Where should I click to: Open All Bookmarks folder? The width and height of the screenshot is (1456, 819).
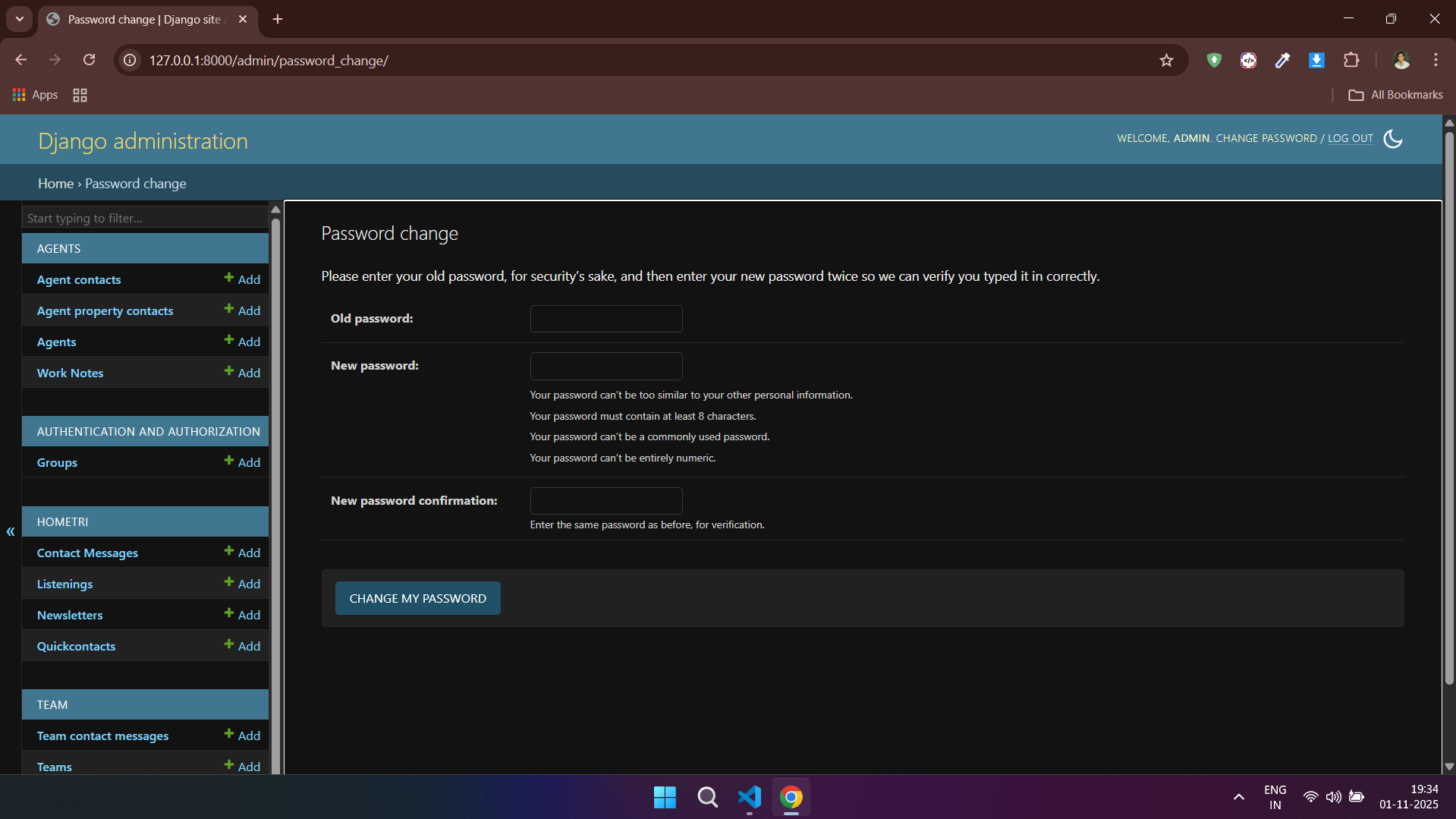tap(1396, 95)
